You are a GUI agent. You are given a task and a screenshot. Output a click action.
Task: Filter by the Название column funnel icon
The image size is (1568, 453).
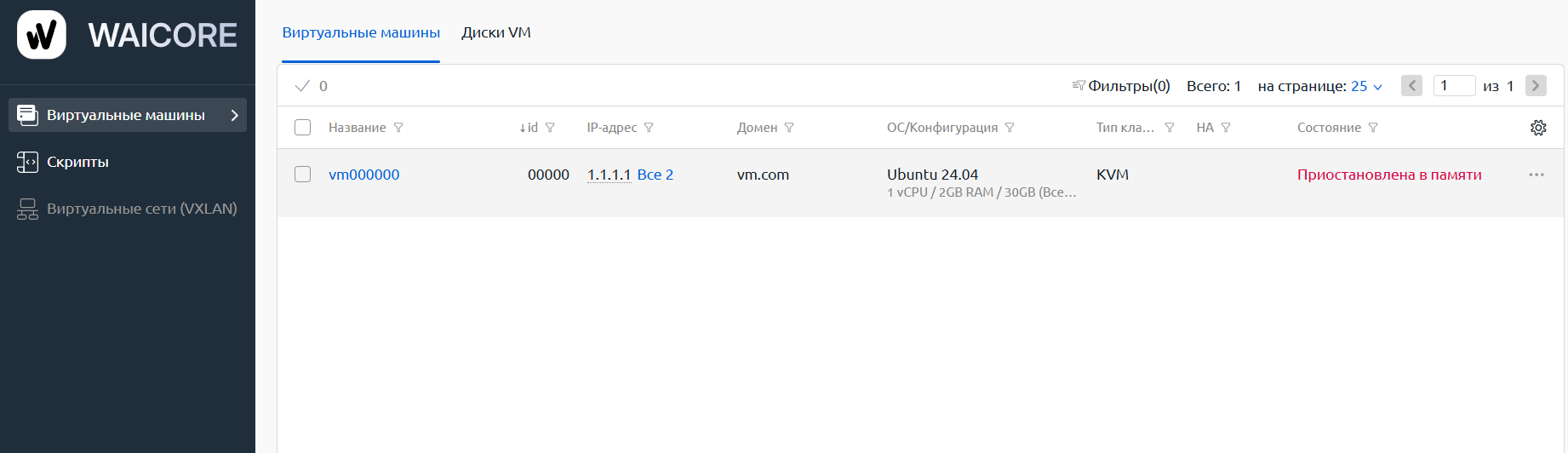pyautogui.click(x=398, y=128)
